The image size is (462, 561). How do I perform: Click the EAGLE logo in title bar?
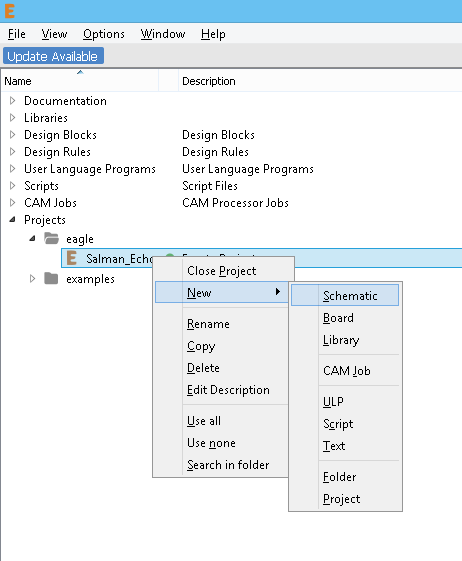(10, 11)
